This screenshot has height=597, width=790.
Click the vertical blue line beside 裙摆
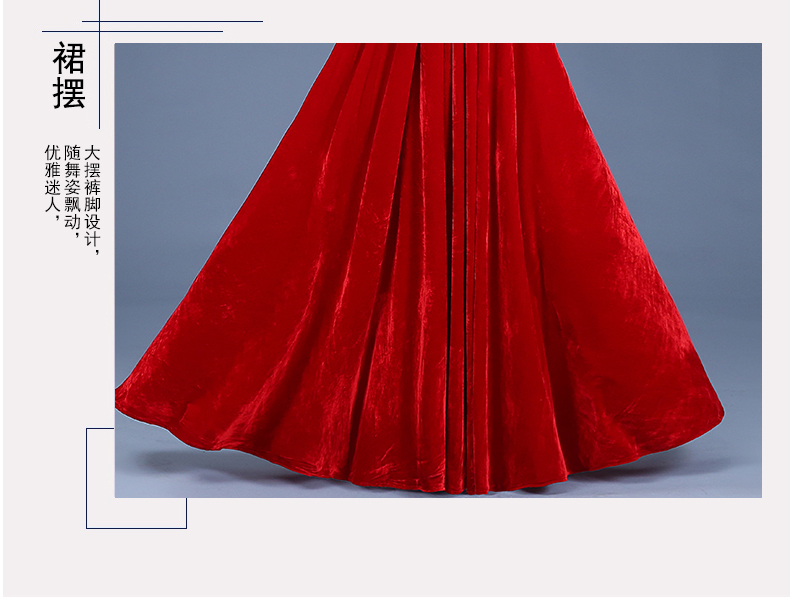(101, 80)
